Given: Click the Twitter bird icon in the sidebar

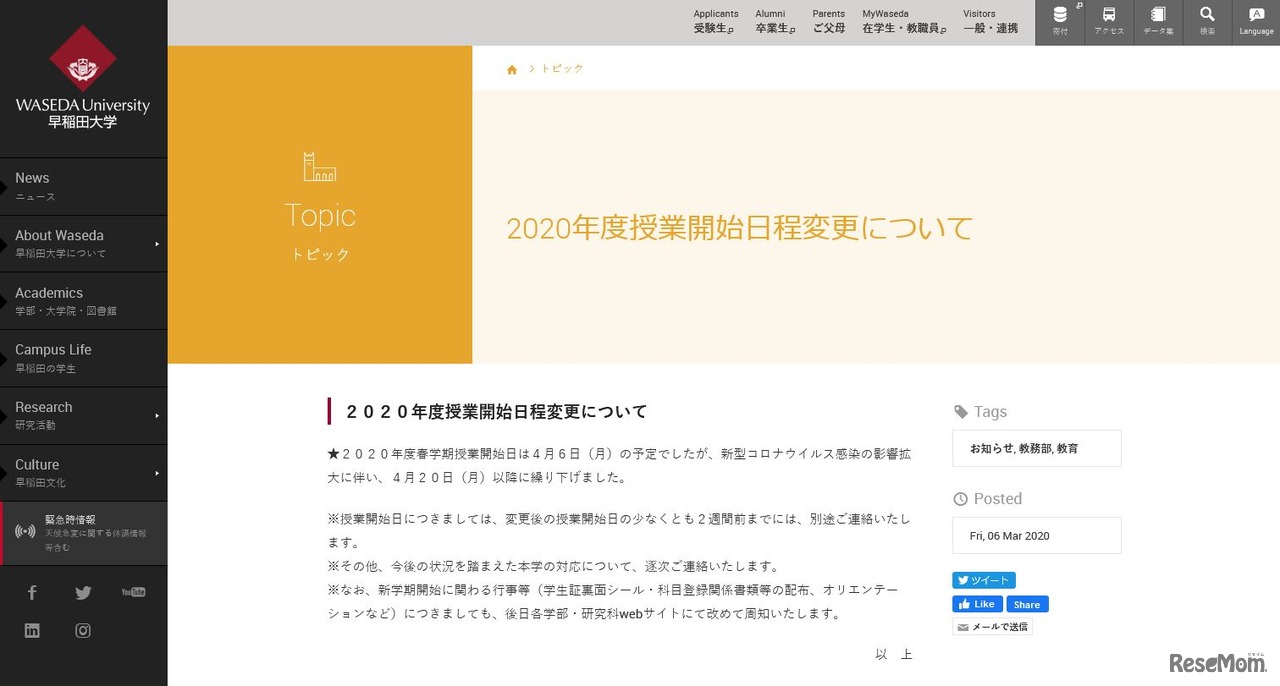Looking at the screenshot, I should (x=83, y=592).
